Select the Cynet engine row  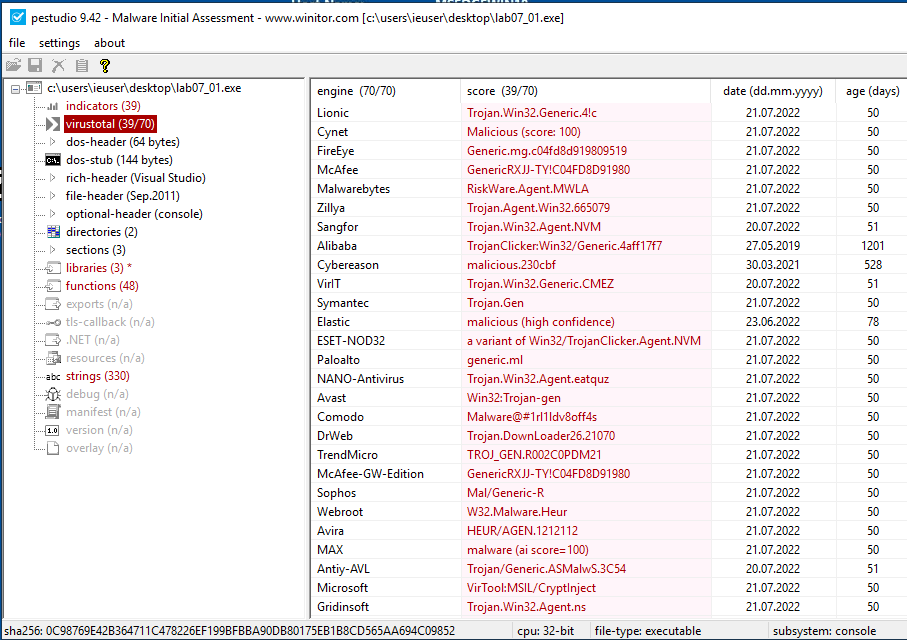pyautogui.click(x=609, y=132)
